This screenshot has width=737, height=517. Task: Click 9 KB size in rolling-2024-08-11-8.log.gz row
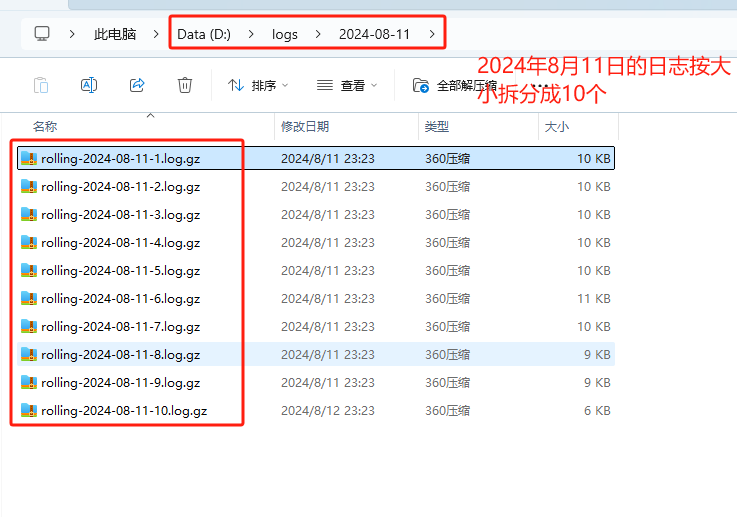point(597,354)
